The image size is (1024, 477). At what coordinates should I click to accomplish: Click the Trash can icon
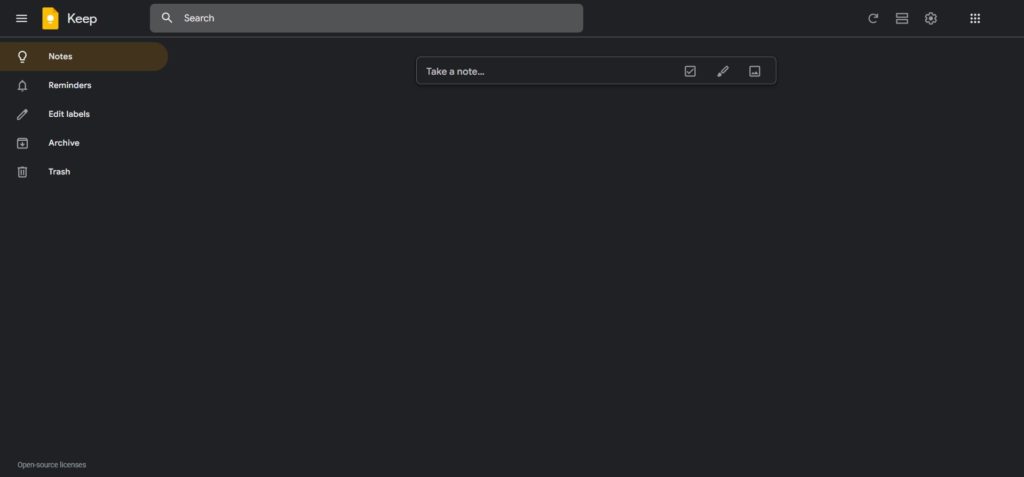22,172
